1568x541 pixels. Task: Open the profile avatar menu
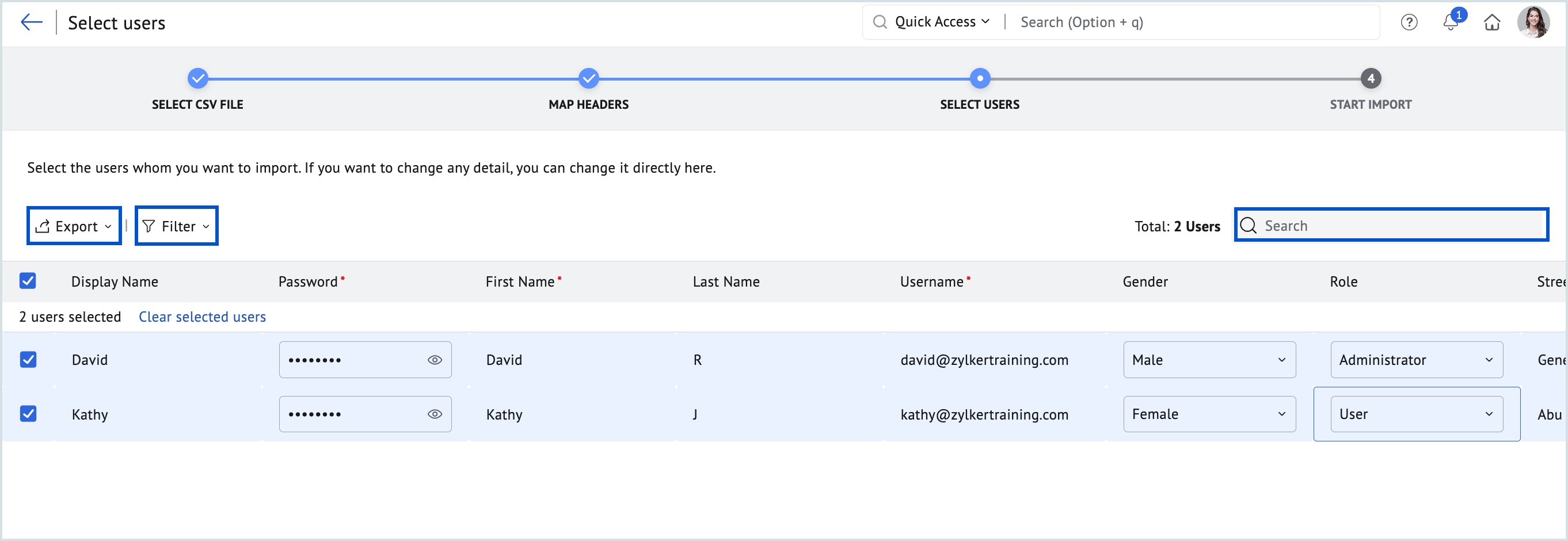(1533, 22)
